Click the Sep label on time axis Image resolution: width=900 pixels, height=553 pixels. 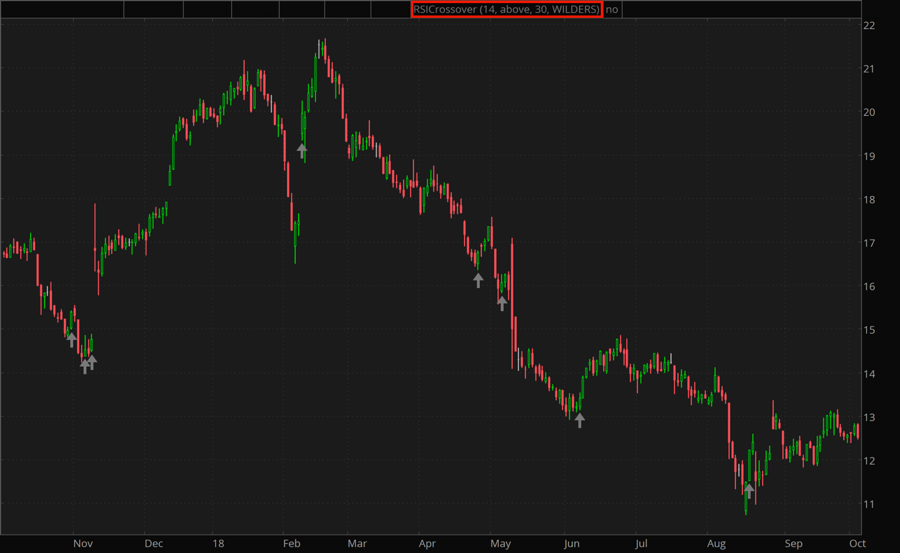(x=793, y=544)
